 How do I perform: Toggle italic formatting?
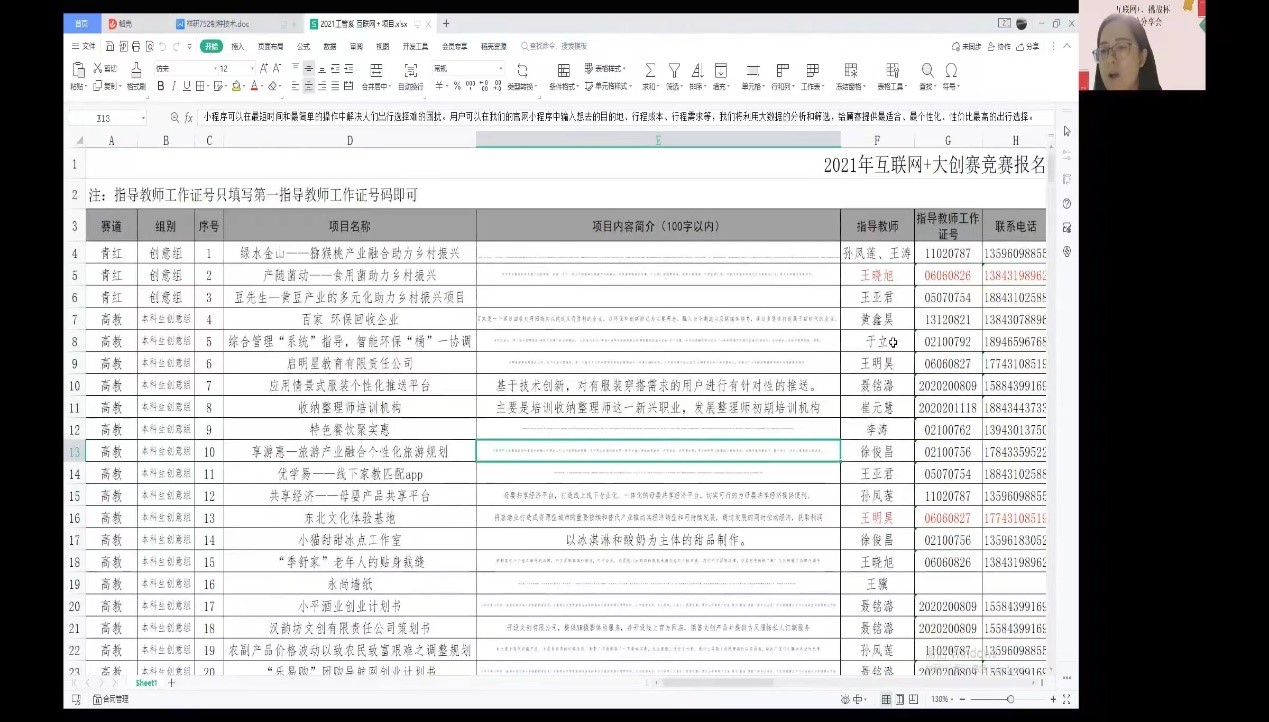[x=173, y=87]
